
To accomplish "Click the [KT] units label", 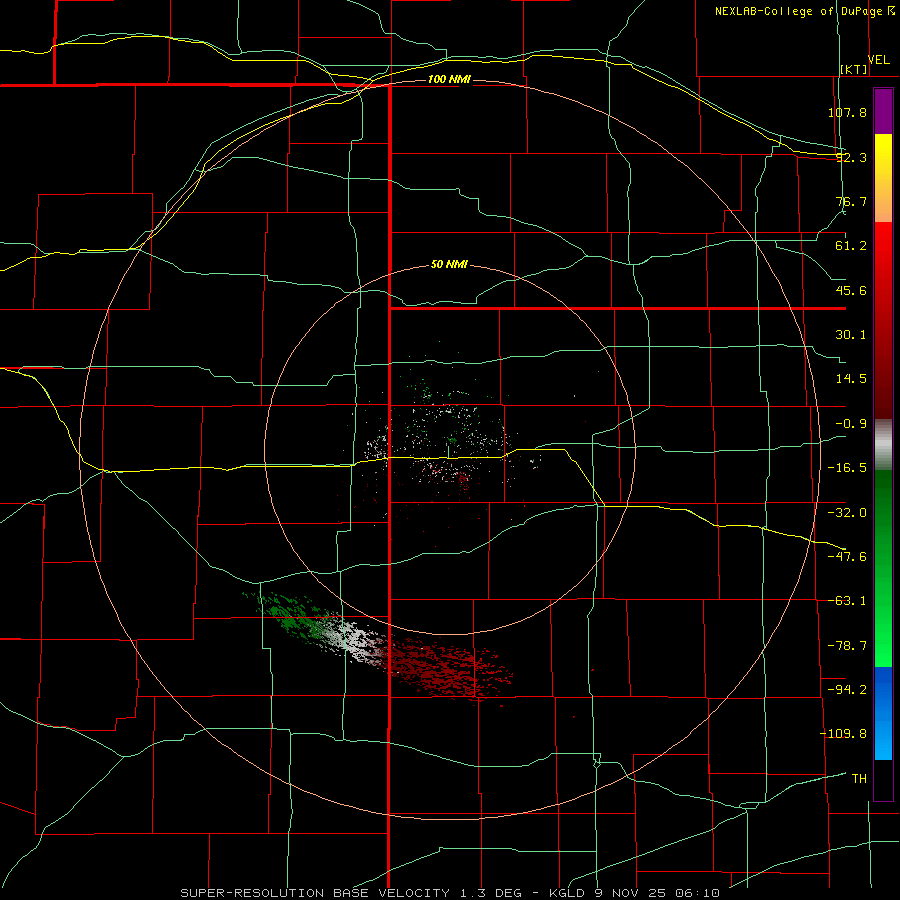I will pos(854,69).
